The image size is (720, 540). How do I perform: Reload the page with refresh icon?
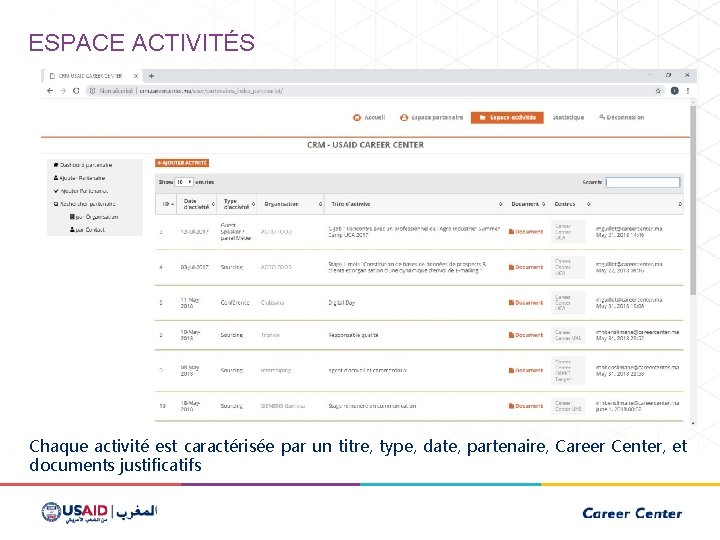point(76,91)
